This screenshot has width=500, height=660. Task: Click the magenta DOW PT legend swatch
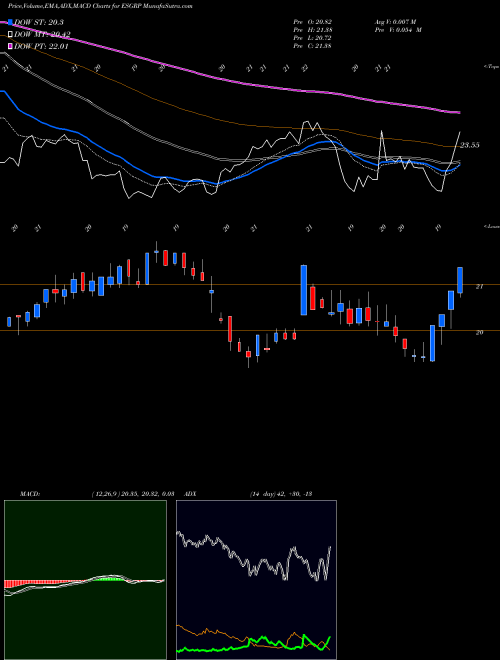[x=10, y=46]
